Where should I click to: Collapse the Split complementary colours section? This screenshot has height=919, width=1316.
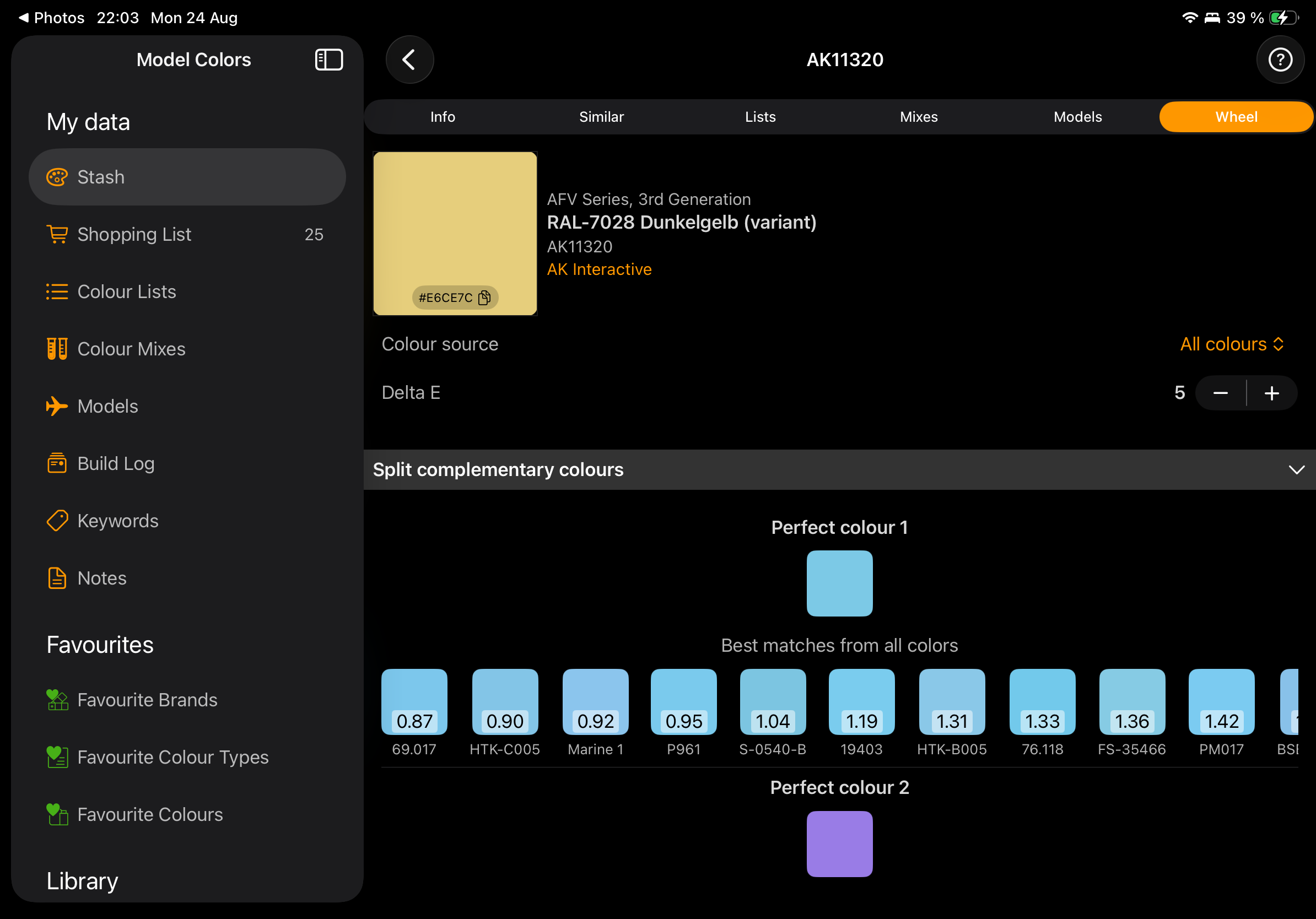[x=1297, y=470]
